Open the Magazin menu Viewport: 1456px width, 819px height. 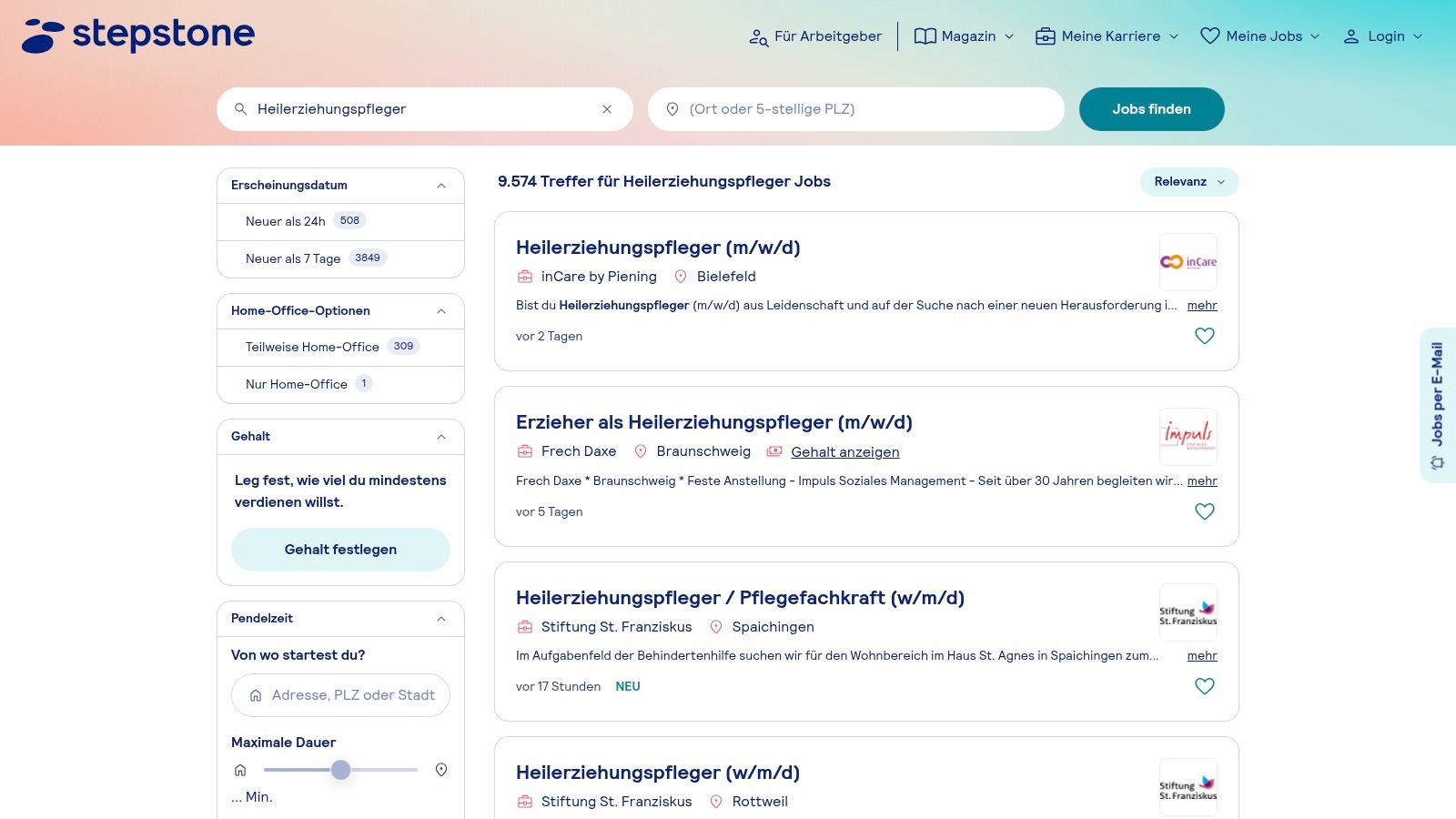964,36
